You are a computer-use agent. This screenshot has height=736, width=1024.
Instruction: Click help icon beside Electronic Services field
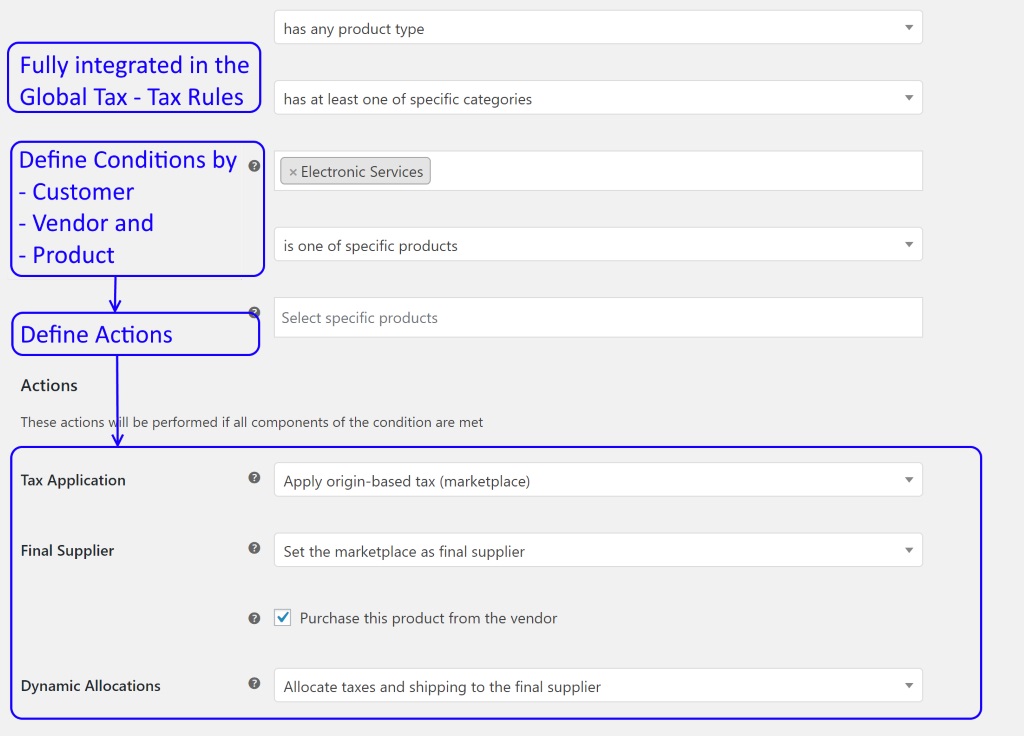(254, 166)
